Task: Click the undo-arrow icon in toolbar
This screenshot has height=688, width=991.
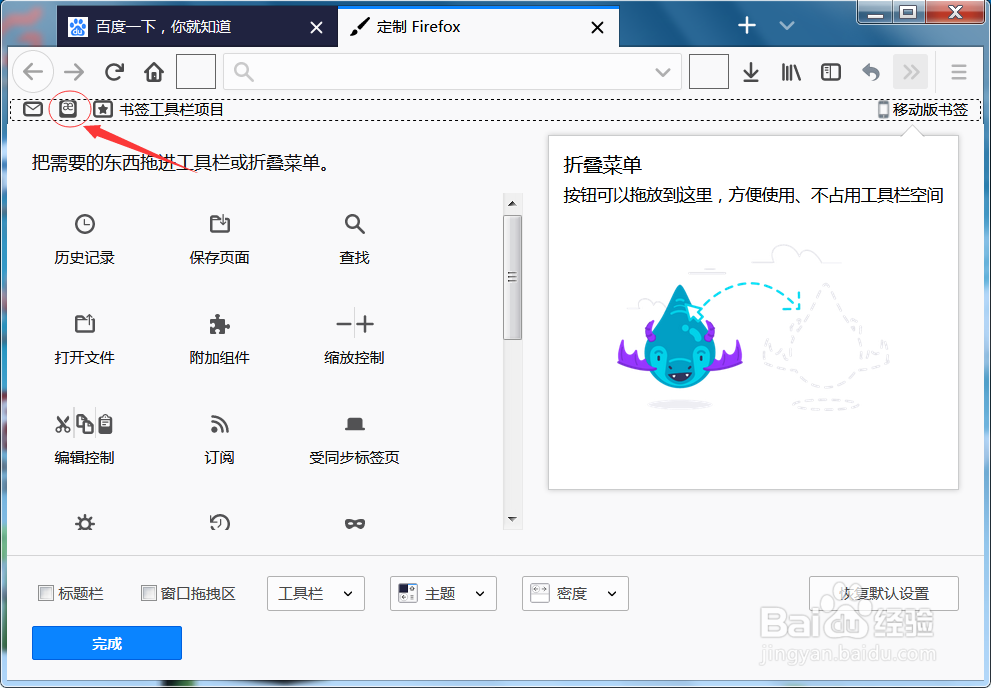Action: click(871, 72)
